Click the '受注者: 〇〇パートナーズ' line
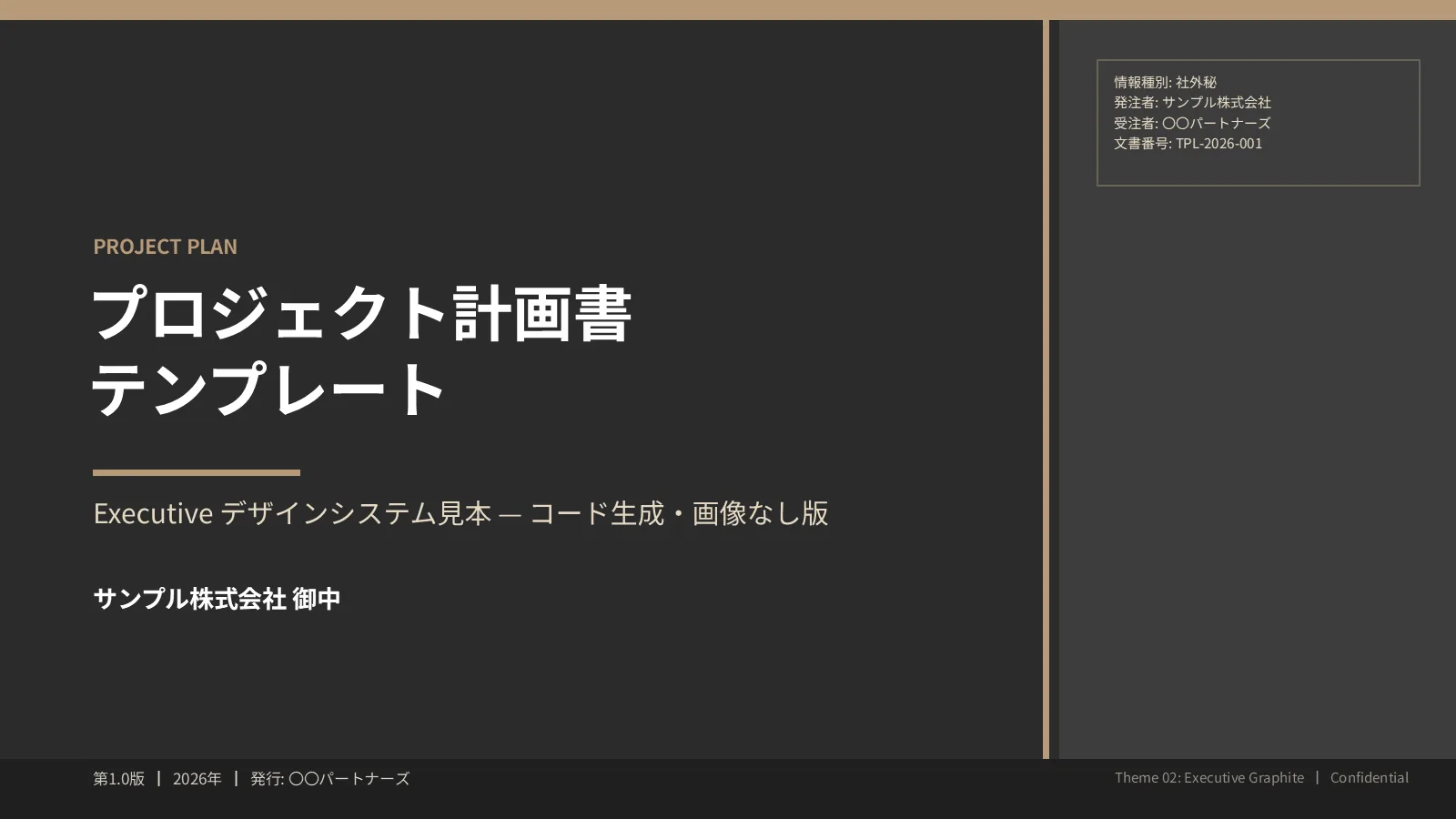 pyautogui.click(x=1192, y=123)
